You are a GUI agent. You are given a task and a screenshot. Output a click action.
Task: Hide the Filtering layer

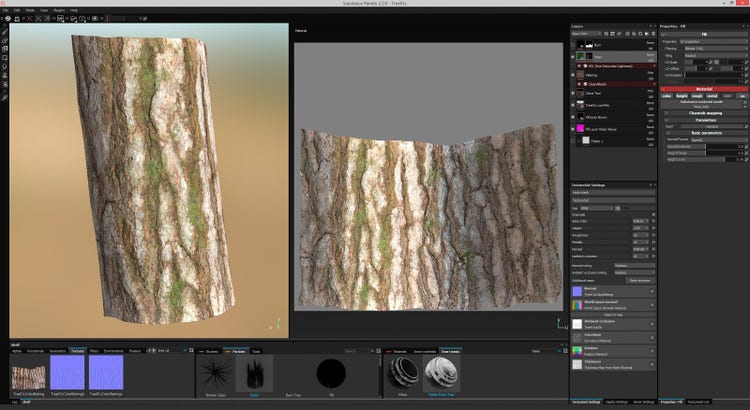574,74
